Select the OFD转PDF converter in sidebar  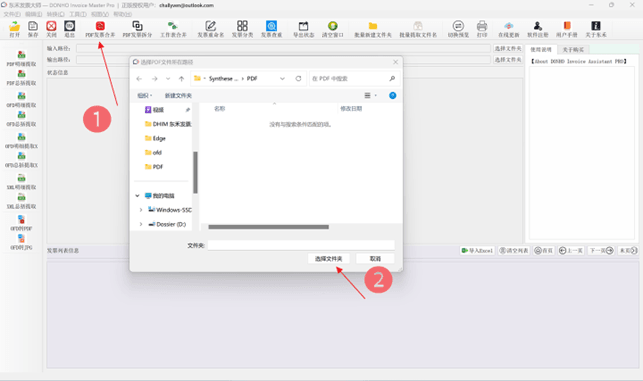point(21,223)
